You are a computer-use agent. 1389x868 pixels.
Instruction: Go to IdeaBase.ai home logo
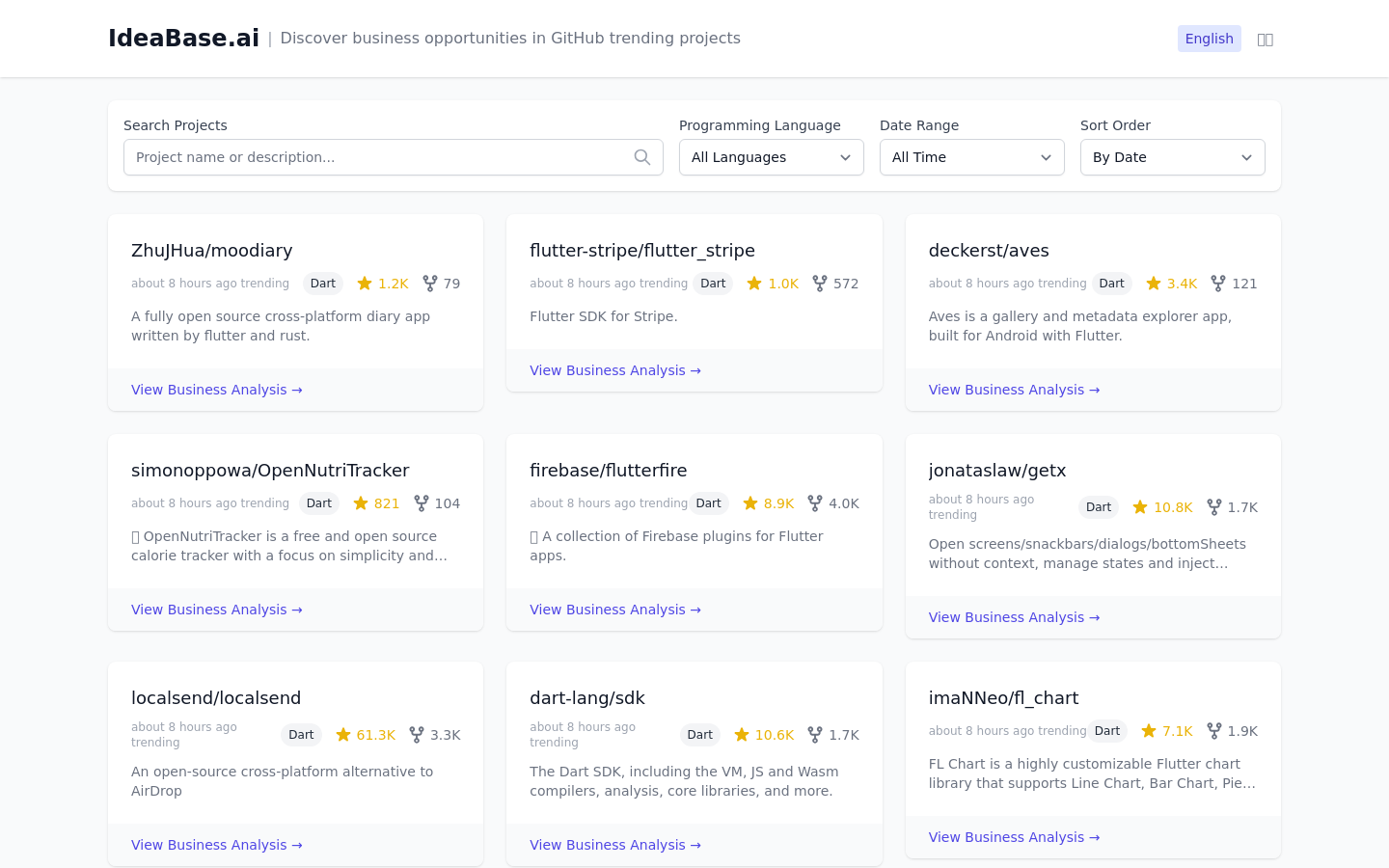pos(183,38)
